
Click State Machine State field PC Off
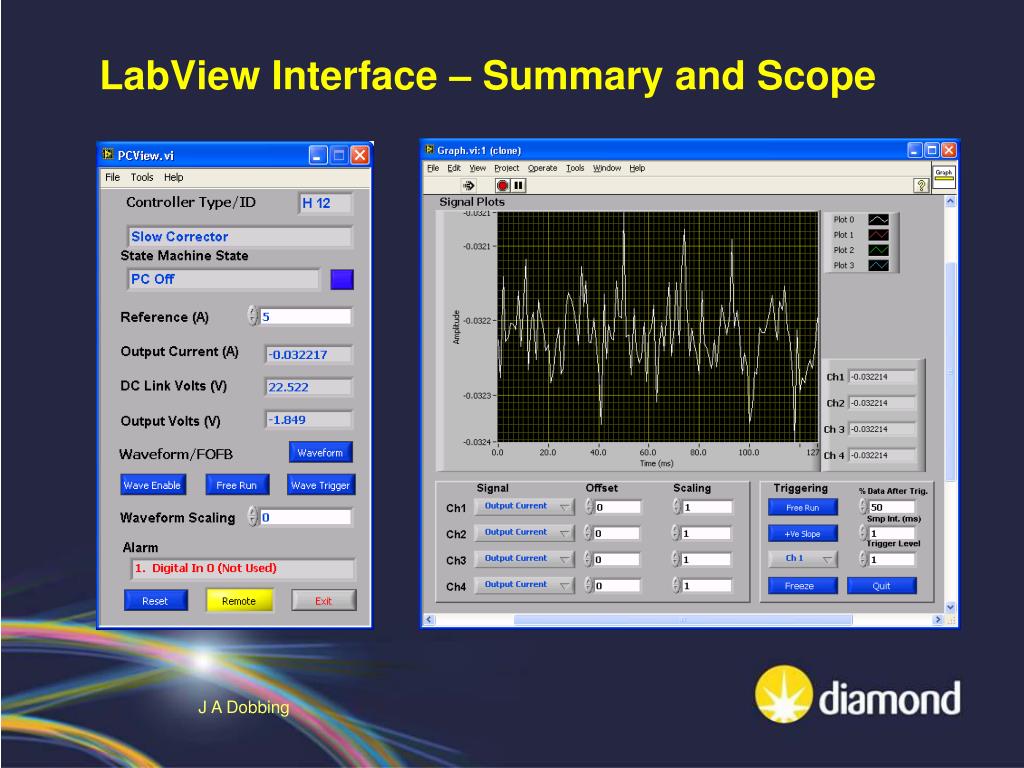pos(223,279)
